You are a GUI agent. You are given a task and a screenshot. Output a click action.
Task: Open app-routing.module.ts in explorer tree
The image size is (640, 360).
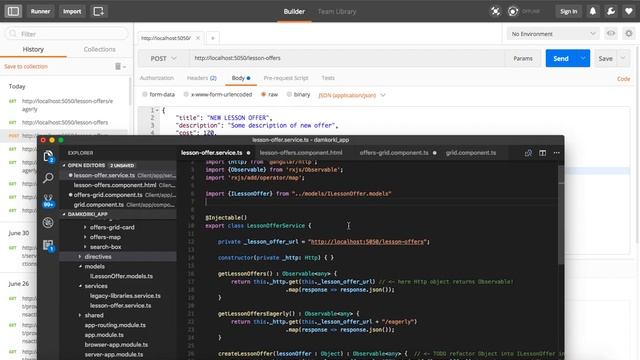pyautogui.click(x=115, y=325)
